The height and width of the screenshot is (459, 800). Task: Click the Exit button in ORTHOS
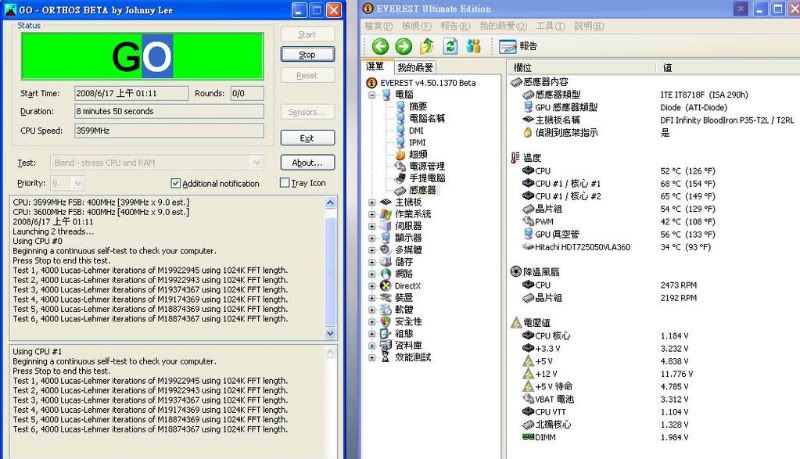pos(307,138)
